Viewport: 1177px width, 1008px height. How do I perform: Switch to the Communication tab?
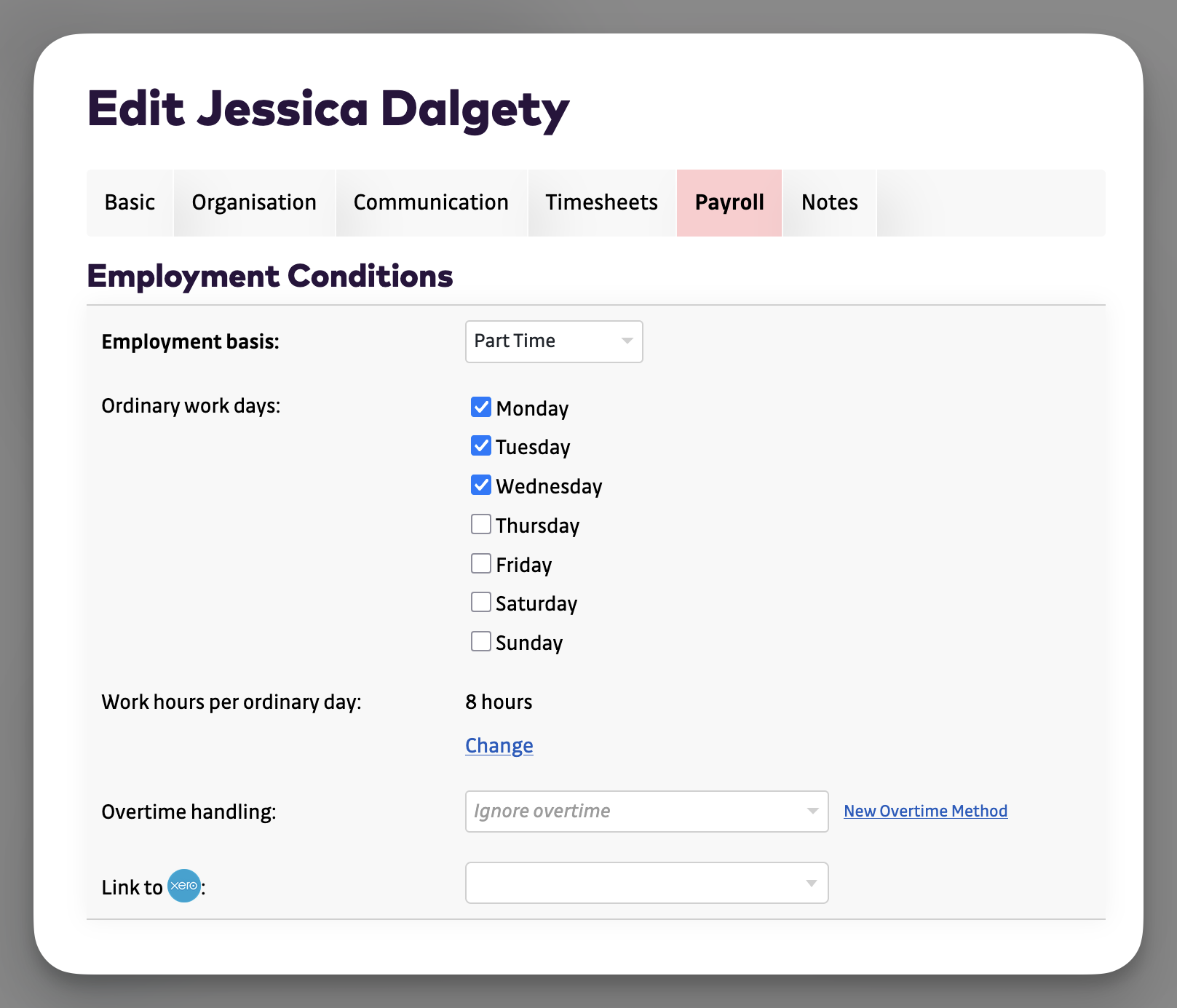click(x=431, y=202)
